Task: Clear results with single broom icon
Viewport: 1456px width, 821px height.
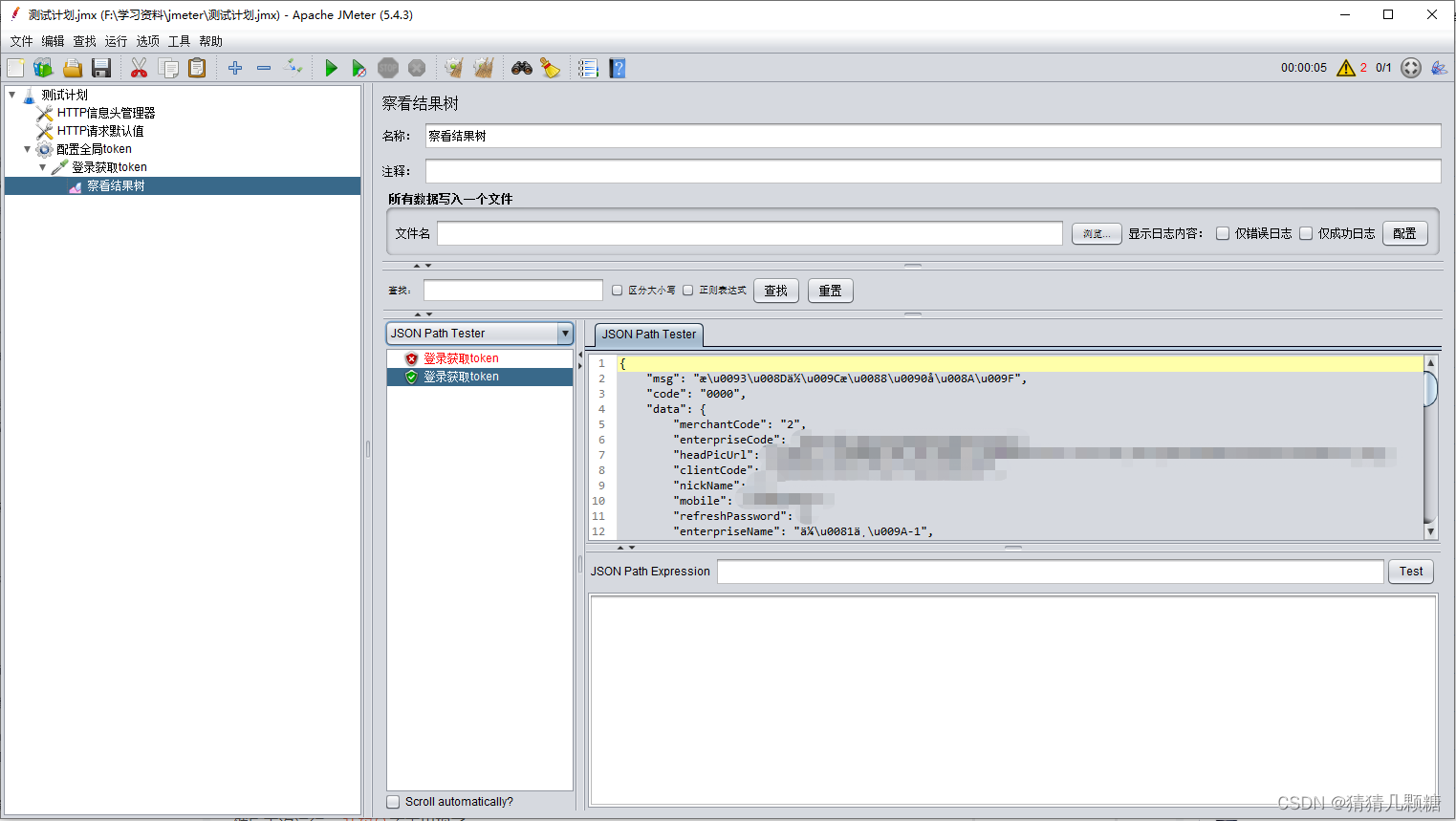Action: coord(454,68)
